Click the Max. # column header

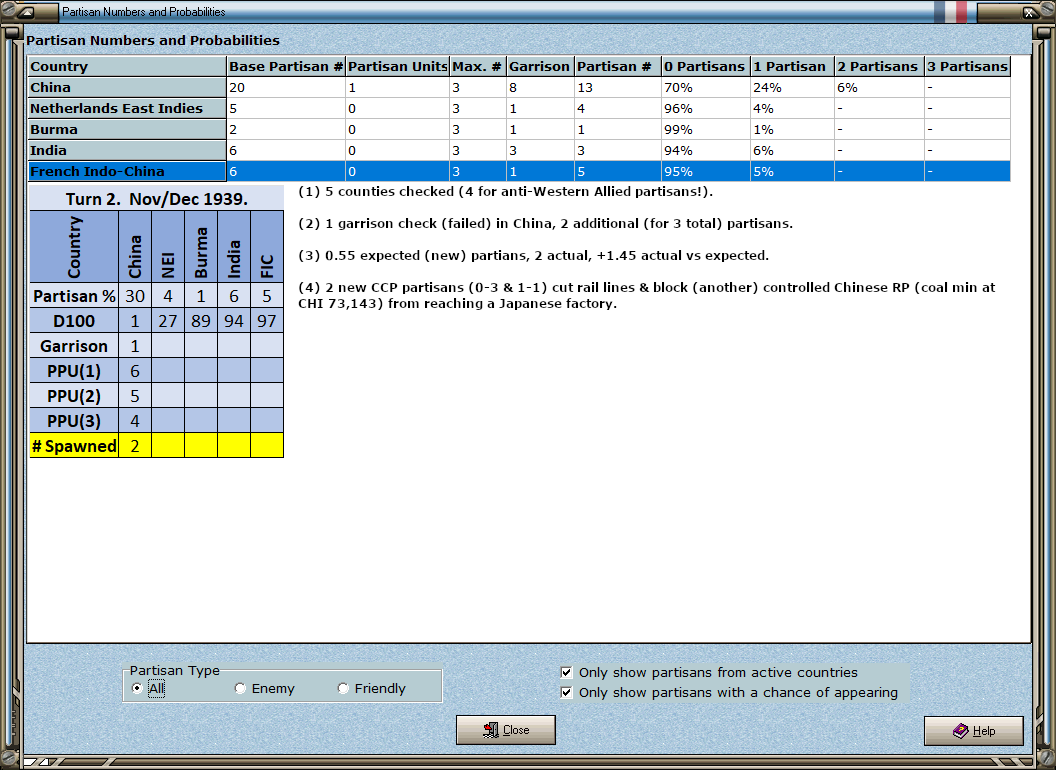(477, 66)
